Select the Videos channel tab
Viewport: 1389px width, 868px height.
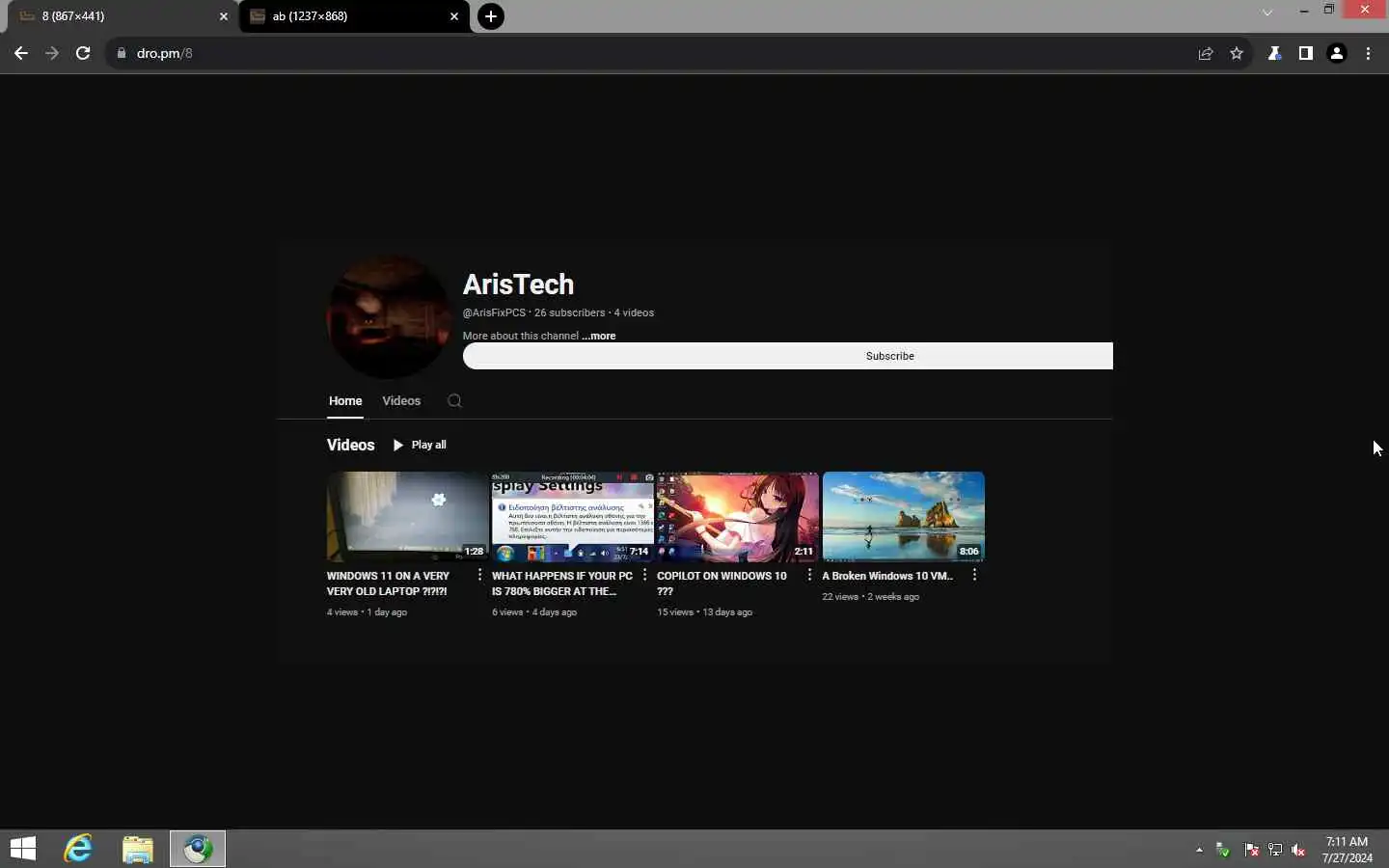(401, 401)
